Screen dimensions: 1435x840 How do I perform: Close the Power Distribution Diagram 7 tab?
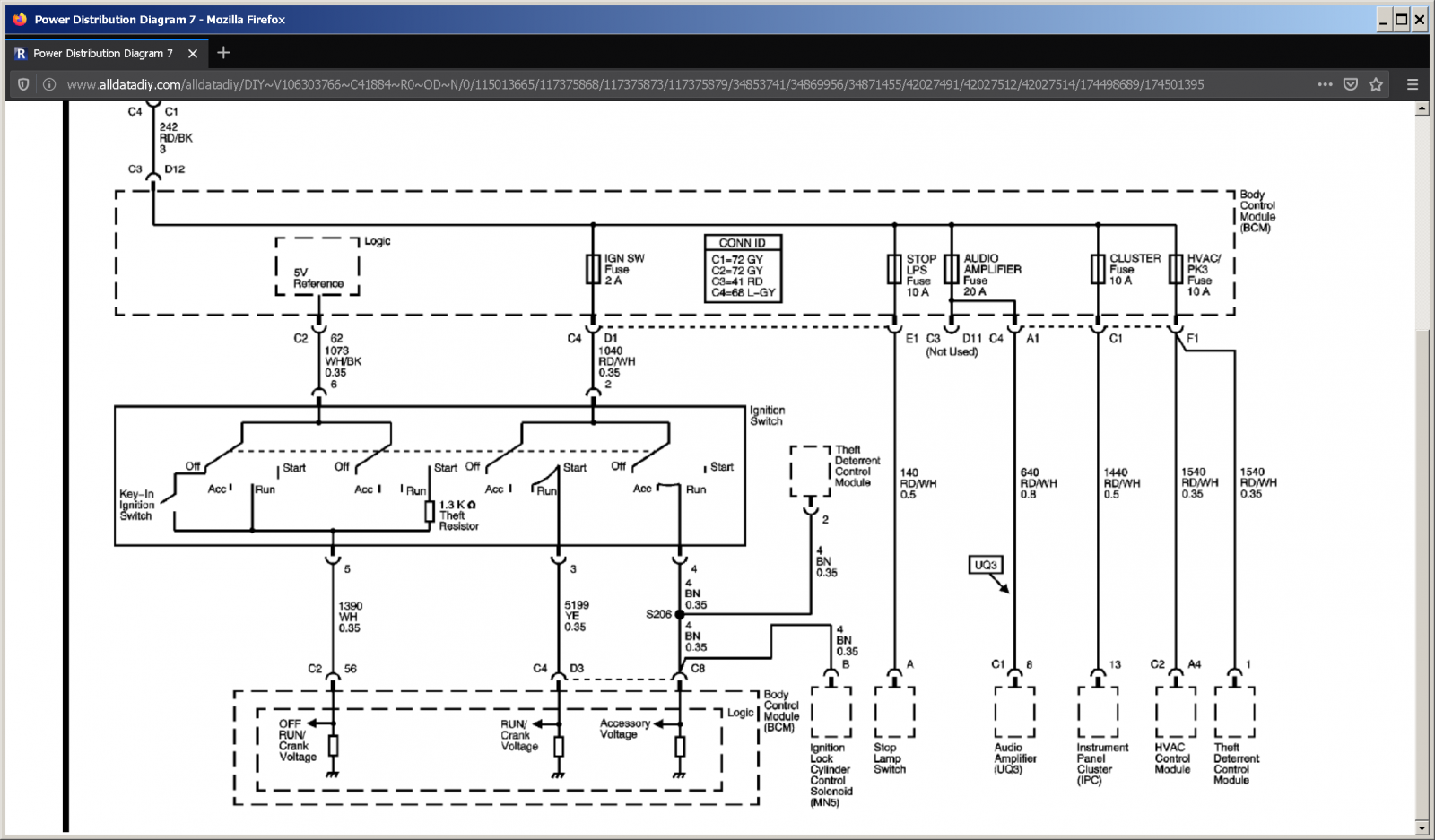pyautogui.click(x=193, y=54)
